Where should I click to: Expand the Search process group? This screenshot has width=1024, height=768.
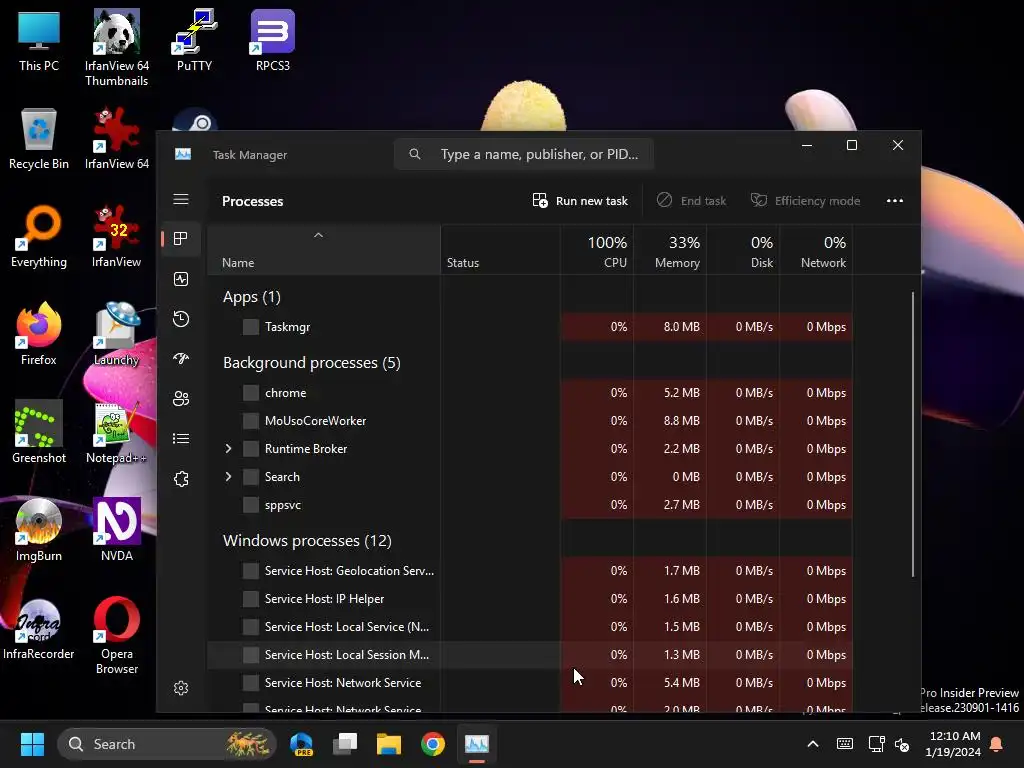coord(228,477)
